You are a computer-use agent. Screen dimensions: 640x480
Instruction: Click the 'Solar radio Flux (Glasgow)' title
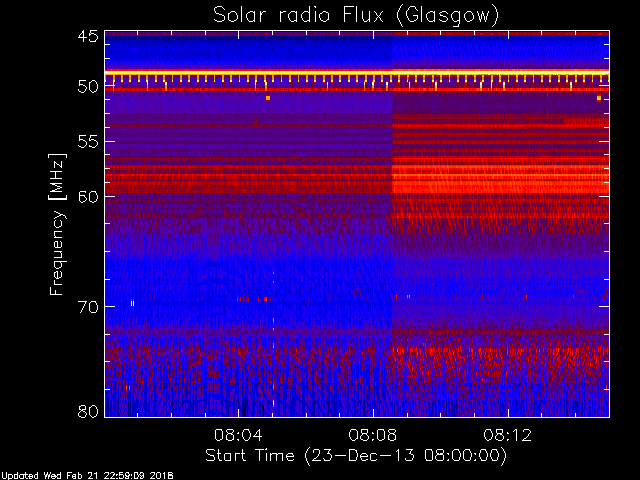tap(356, 16)
